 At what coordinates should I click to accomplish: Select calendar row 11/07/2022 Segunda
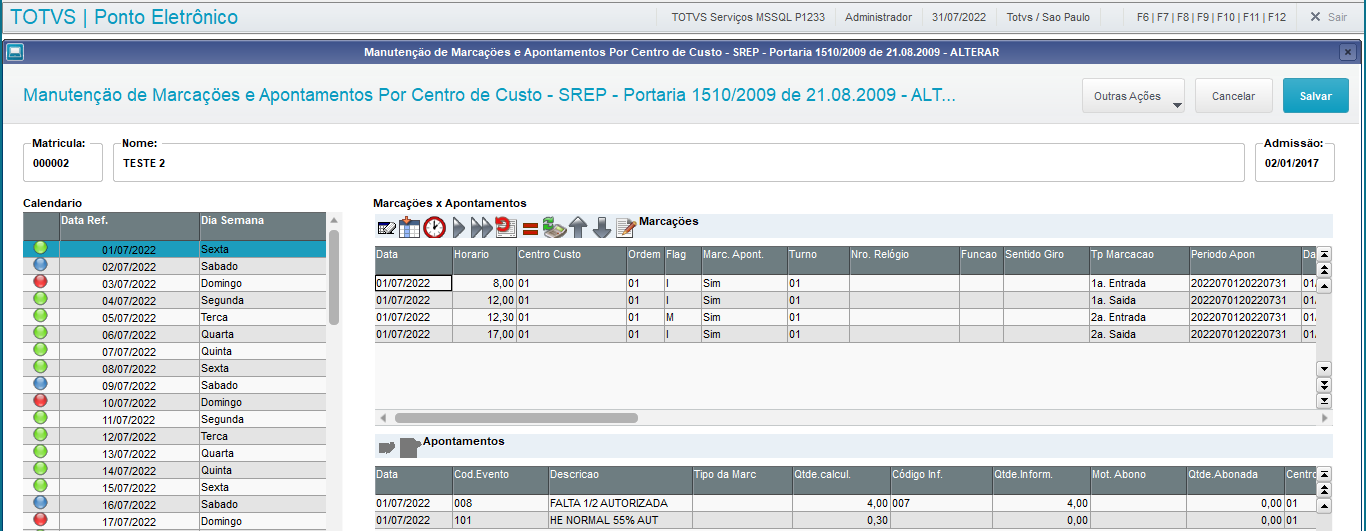click(174, 419)
